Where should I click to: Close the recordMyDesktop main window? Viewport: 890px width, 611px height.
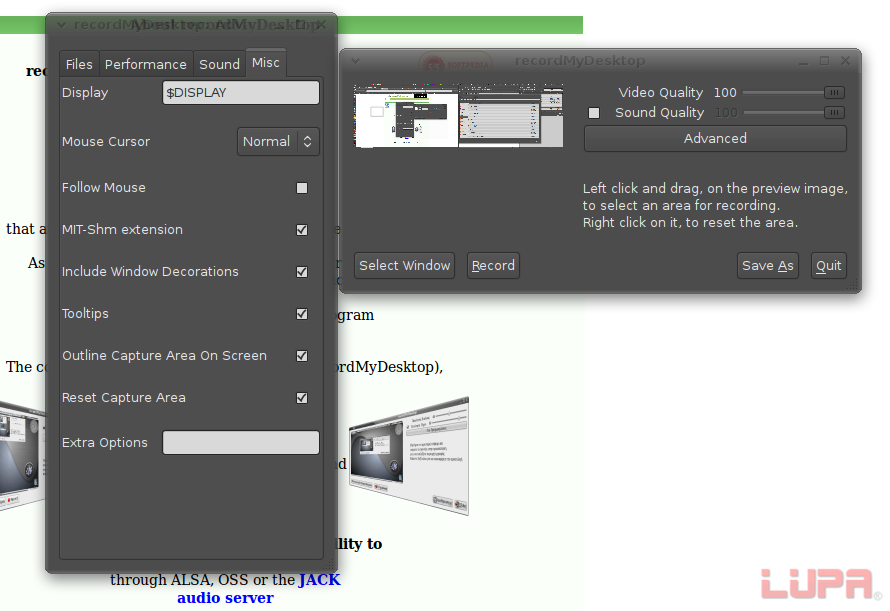click(845, 61)
